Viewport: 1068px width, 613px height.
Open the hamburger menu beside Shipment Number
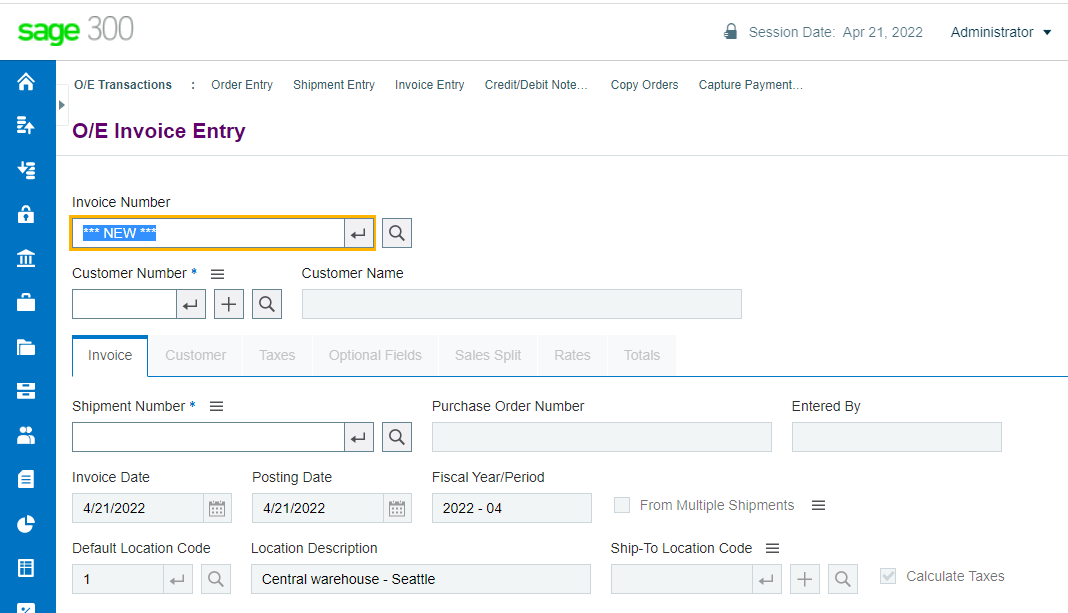tap(217, 404)
